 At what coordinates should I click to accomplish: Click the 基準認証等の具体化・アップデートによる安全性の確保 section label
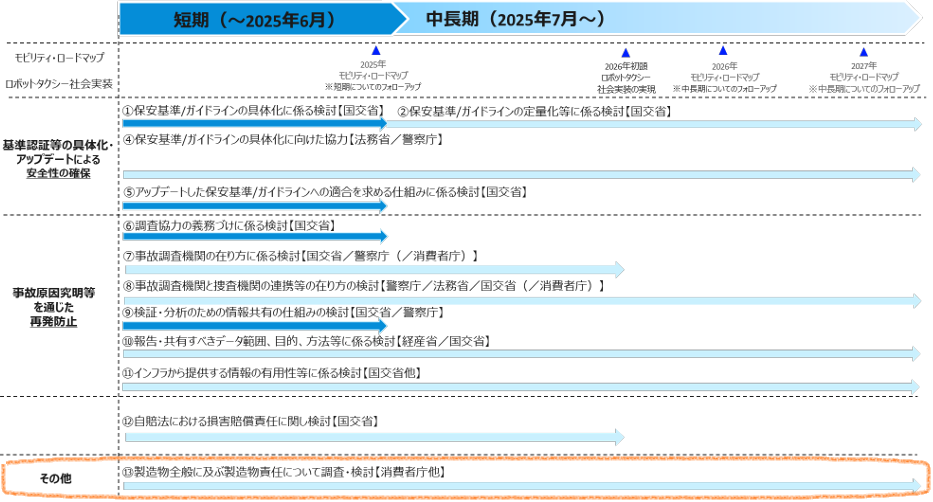58,159
